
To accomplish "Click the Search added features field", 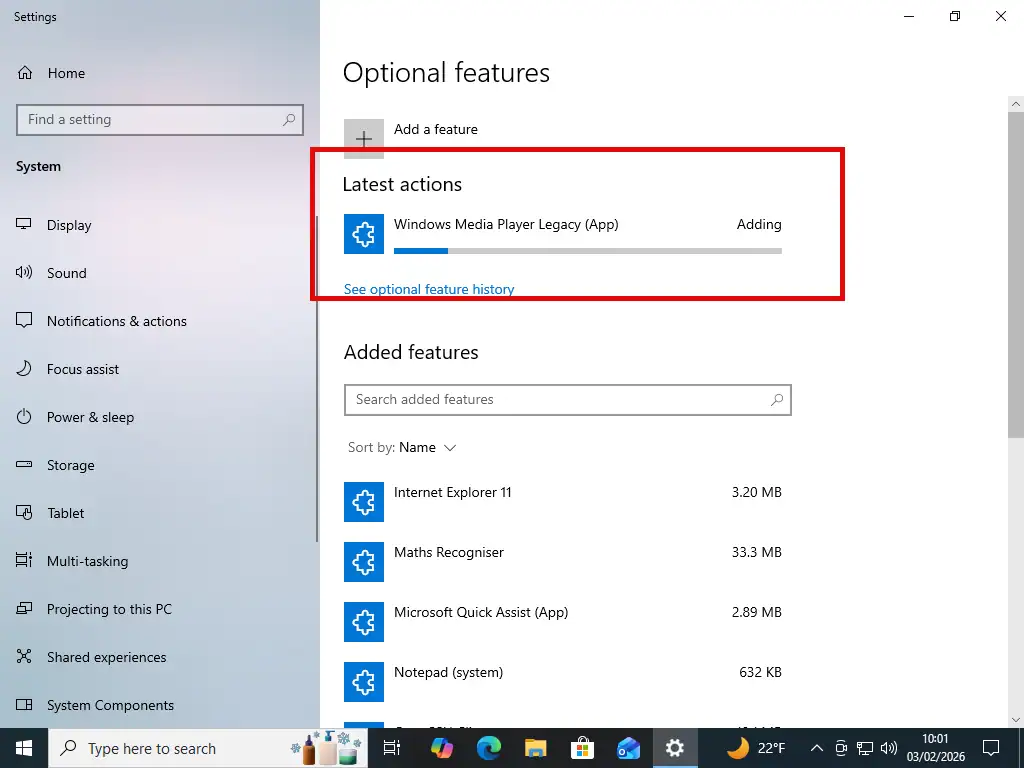I will tap(568, 400).
